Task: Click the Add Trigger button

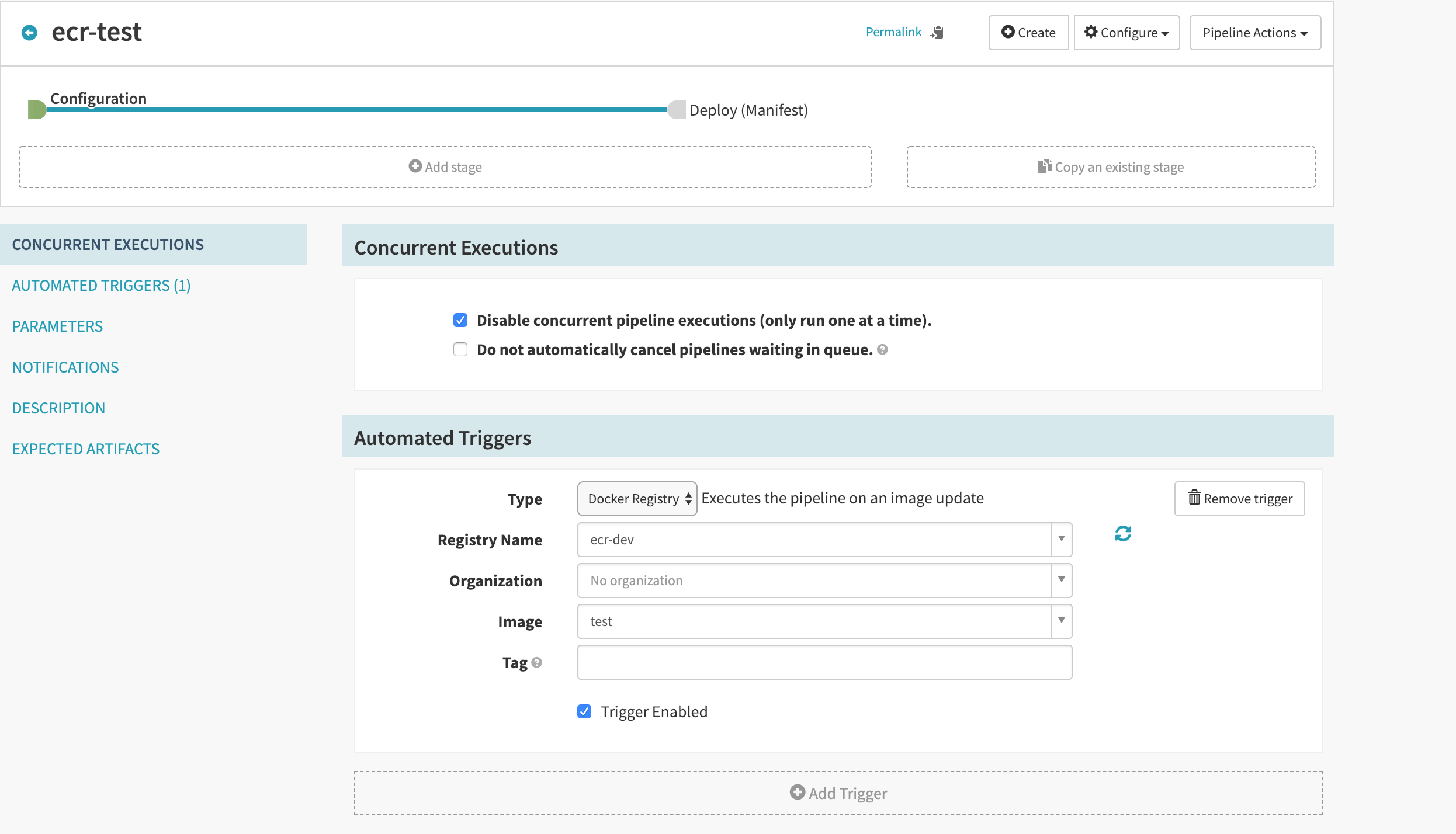Action: click(838, 793)
